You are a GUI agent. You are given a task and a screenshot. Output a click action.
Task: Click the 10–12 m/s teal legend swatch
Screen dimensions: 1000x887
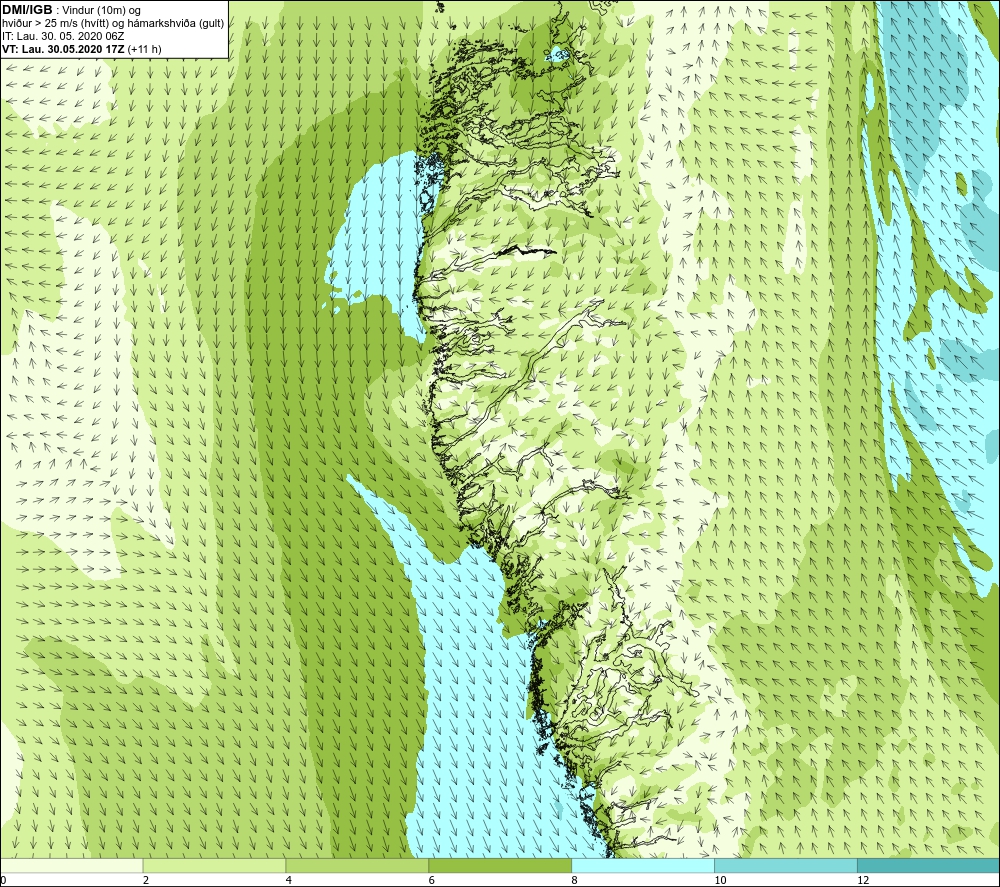[x=786, y=865]
